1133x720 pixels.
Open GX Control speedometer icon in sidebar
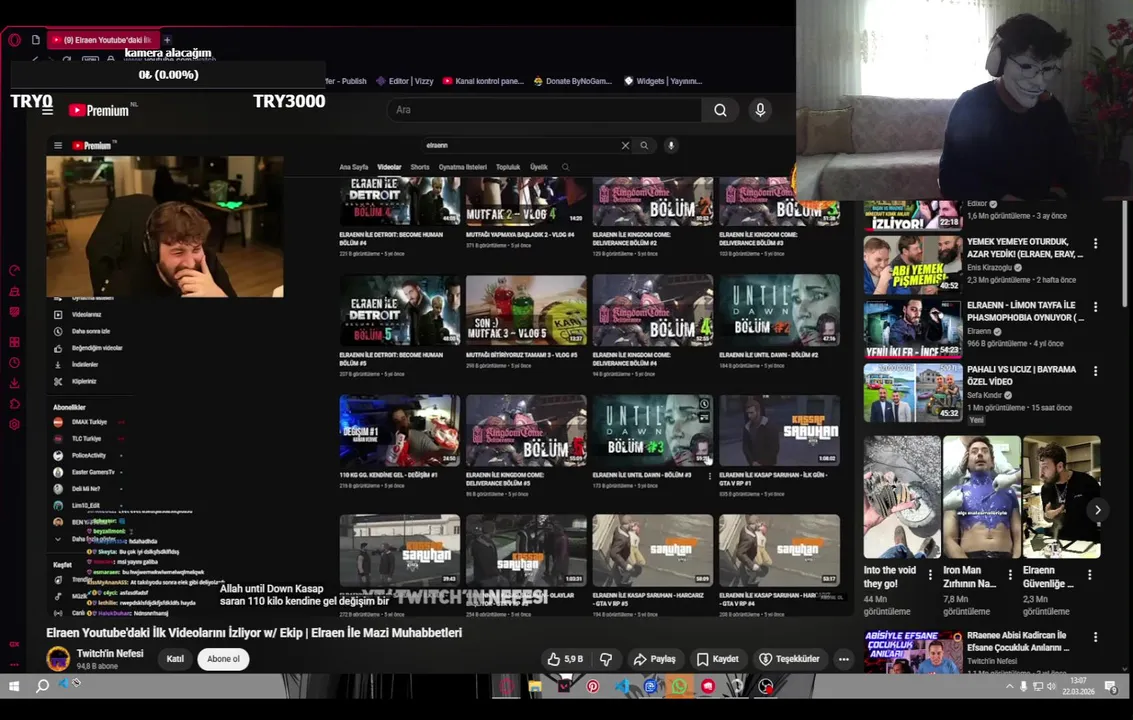[x=14, y=270]
